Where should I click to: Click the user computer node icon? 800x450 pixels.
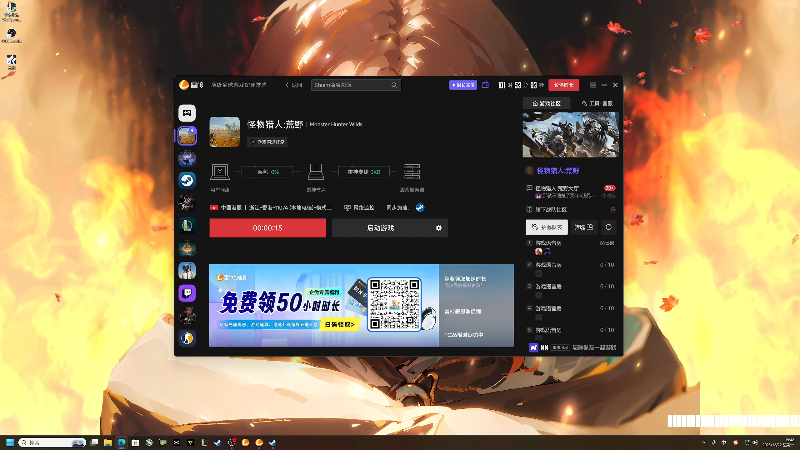coord(220,171)
